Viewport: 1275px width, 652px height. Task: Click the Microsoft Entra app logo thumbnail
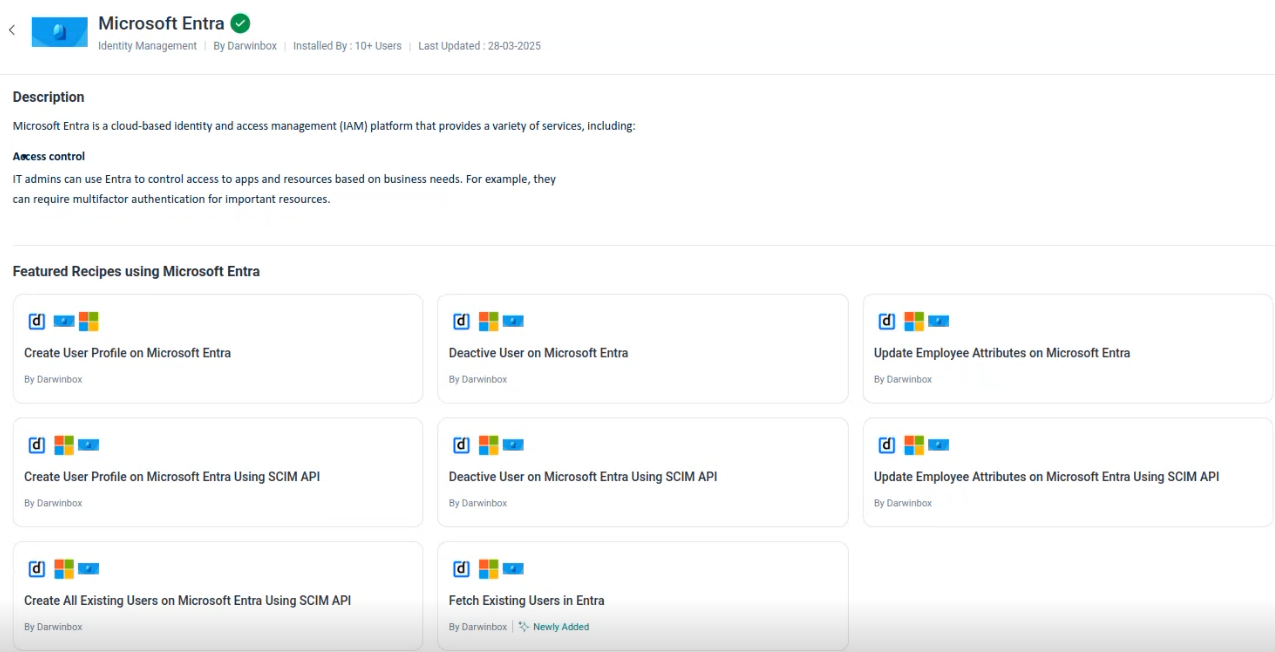59,31
